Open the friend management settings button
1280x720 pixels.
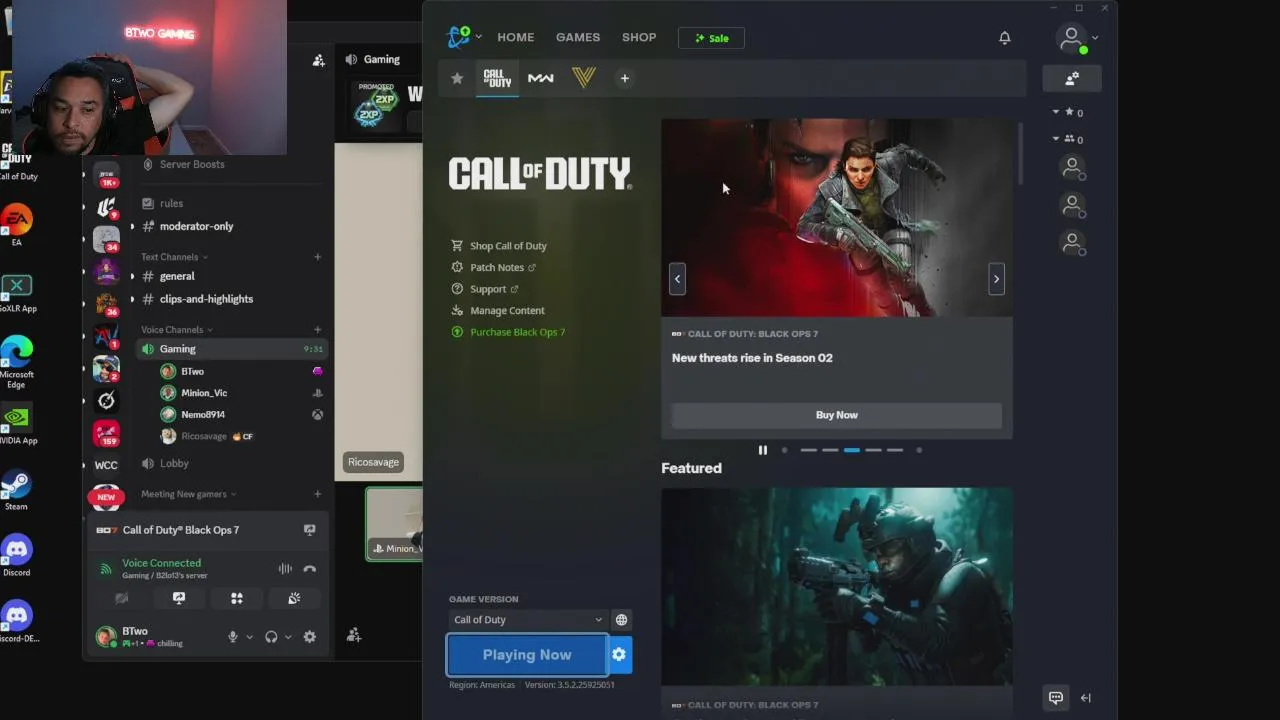coord(1072,78)
